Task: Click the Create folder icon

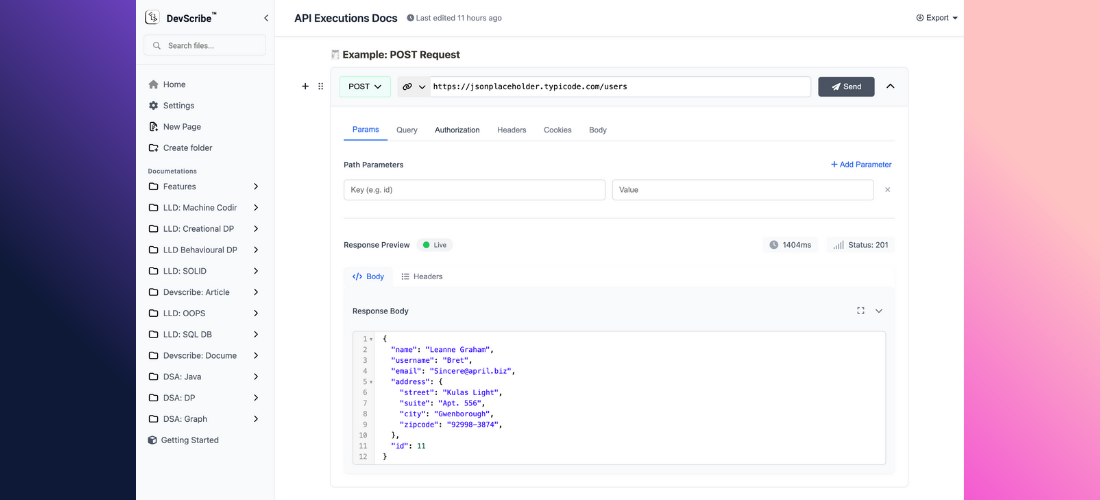Action: (153, 148)
